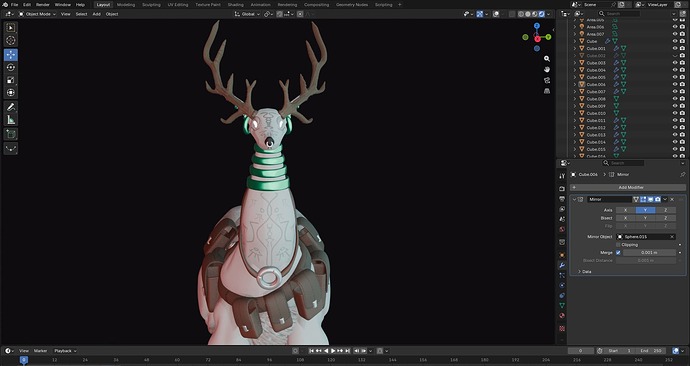Open the Texture properties tab
Image resolution: width=690 pixels, height=366 pixels.
tap(562, 328)
